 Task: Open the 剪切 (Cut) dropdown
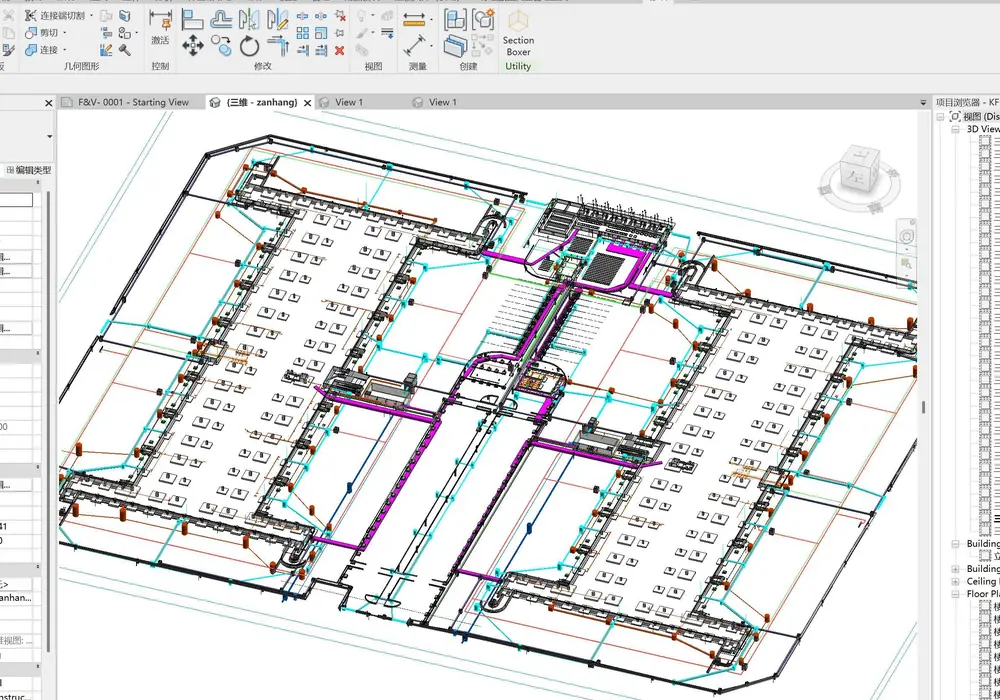click(64, 33)
